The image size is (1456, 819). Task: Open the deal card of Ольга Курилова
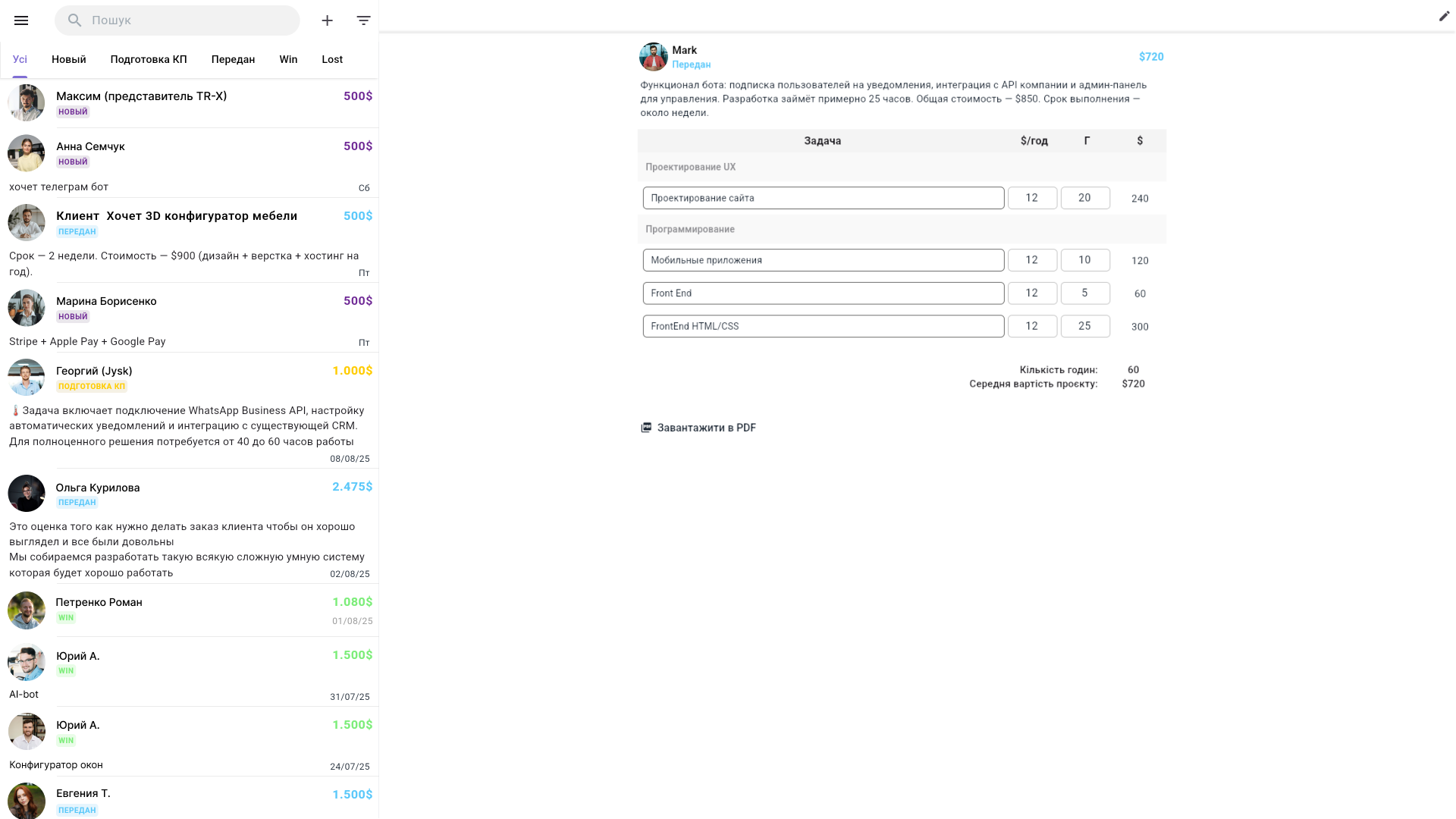[x=190, y=493]
